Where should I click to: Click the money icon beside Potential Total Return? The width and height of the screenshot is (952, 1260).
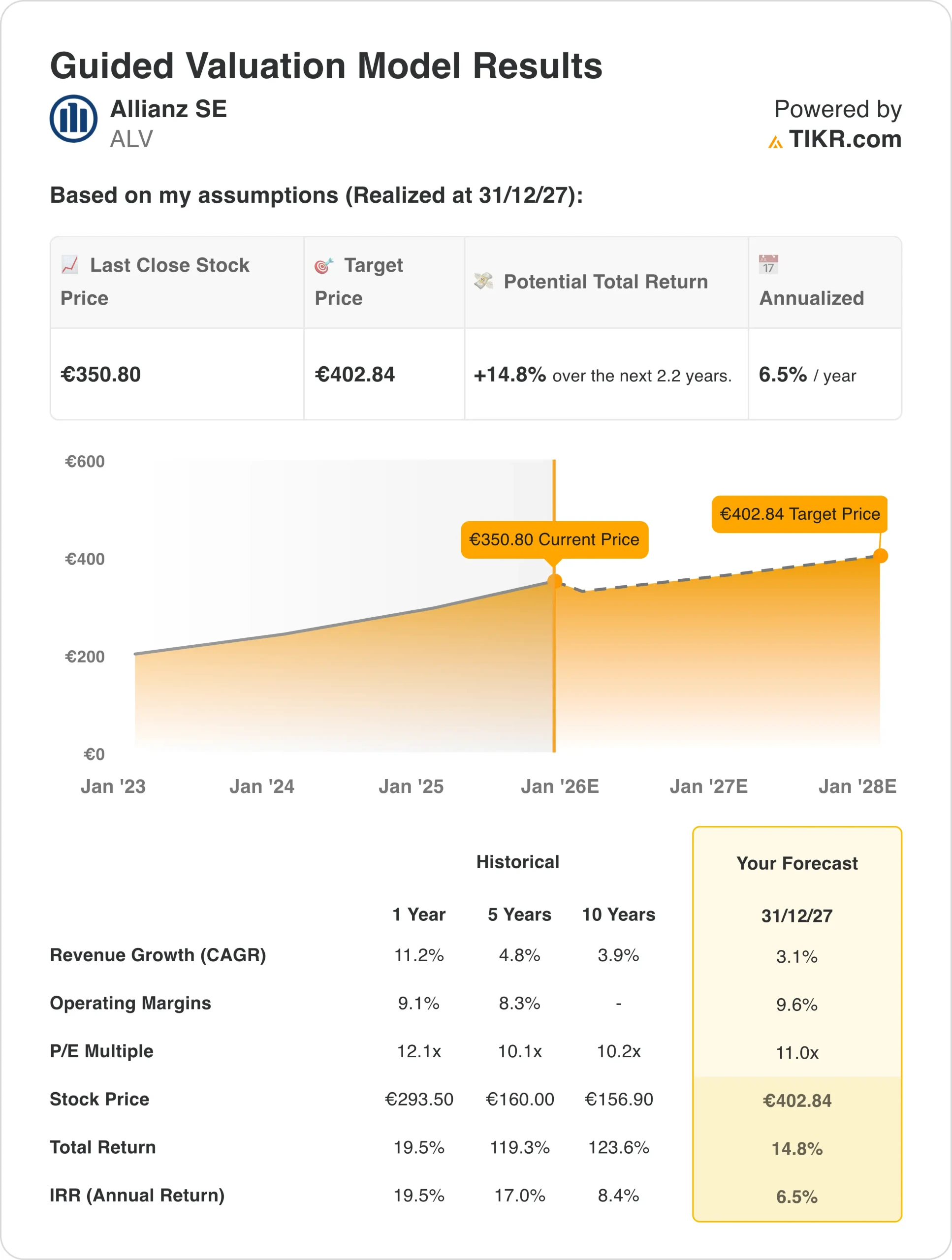[x=484, y=281]
